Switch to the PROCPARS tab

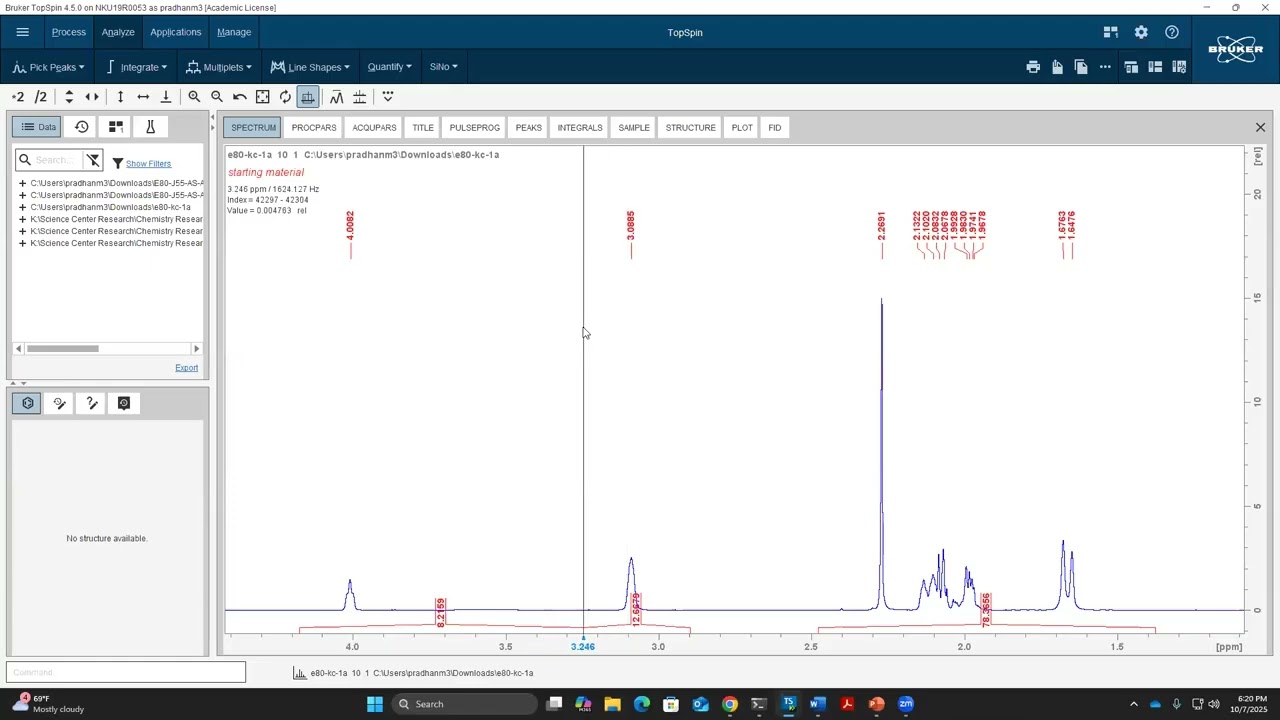314,127
